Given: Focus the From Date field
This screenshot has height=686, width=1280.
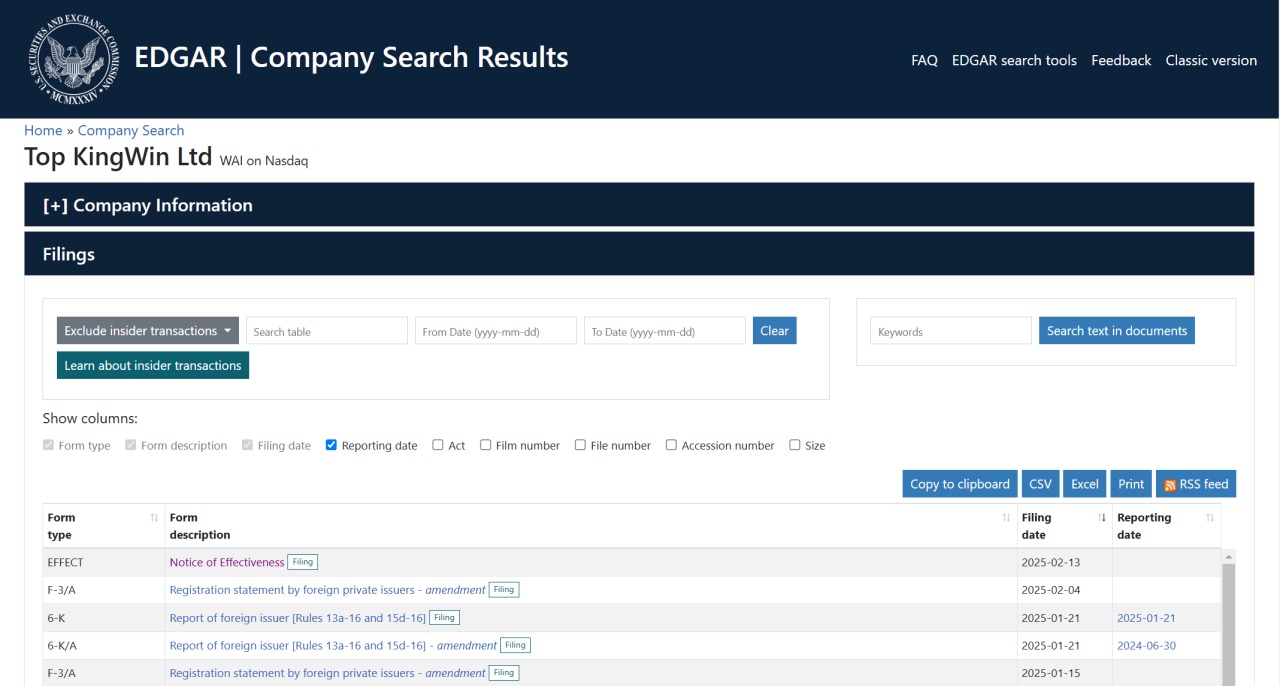Looking at the screenshot, I should click(496, 331).
